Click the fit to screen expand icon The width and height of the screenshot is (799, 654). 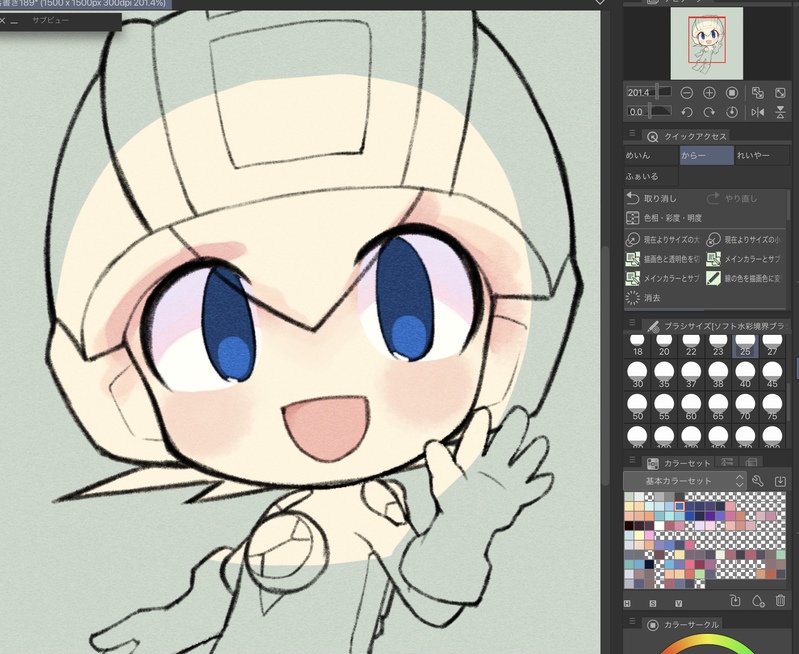click(780, 93)
